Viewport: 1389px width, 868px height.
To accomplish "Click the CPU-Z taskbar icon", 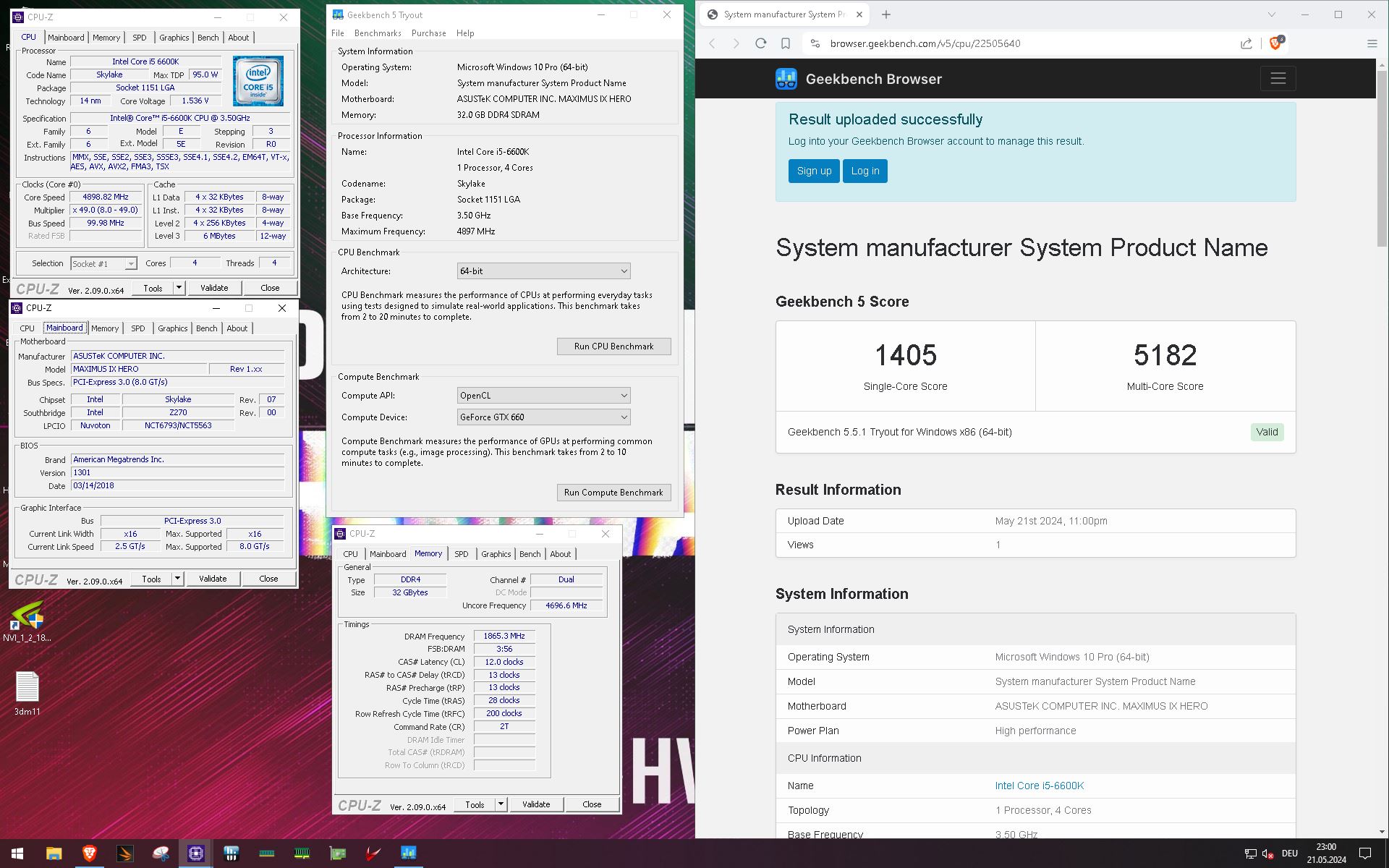I will pyautogui.click(x=196, y=854).
